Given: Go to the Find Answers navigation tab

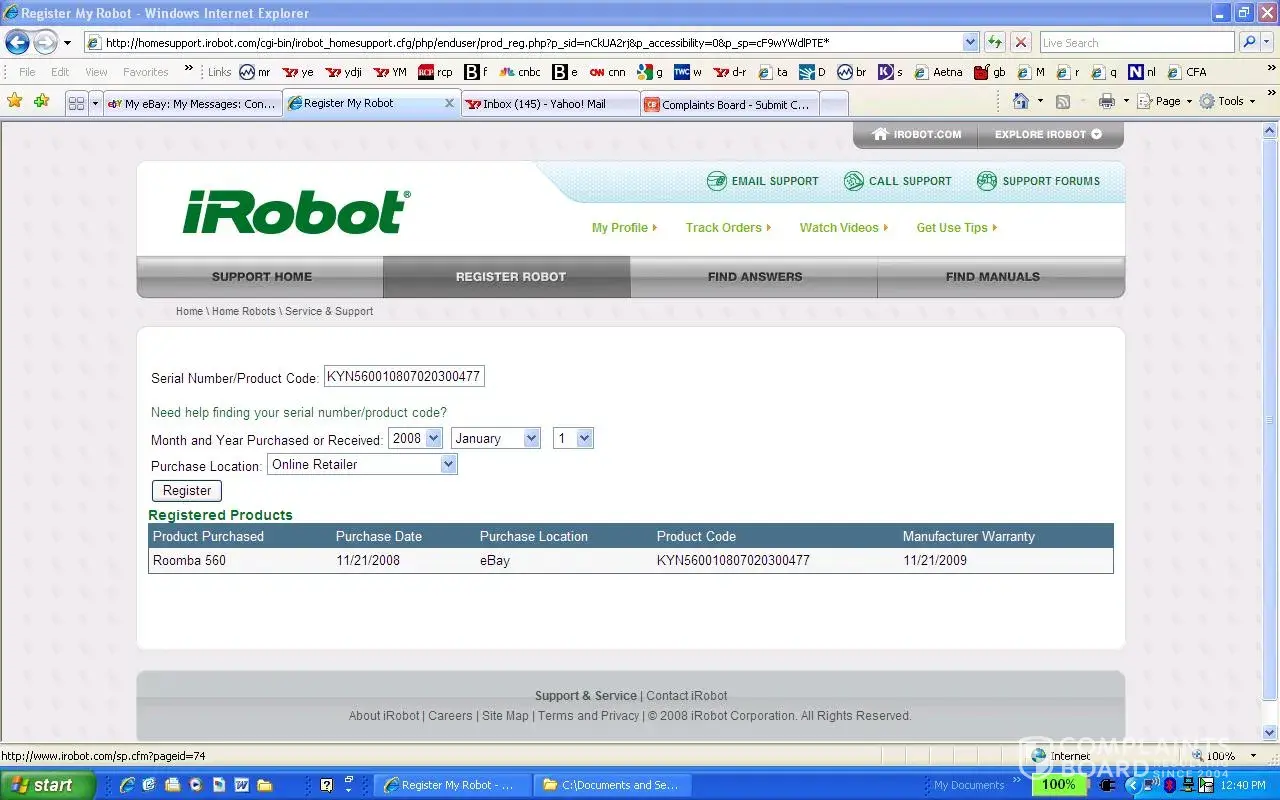Looking at the screenshot, I should click(x=754, y=277).
